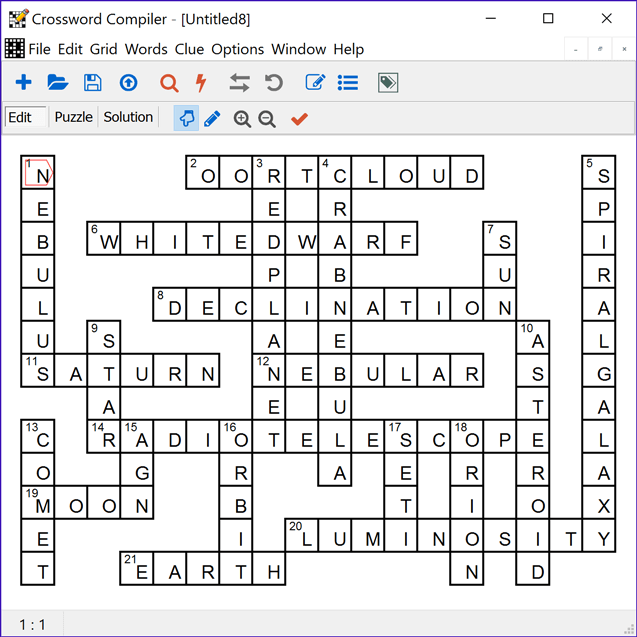The height and width of the screenshot is (637, 637).
Task: Zoom out of the crossword grid
Action: tap(267, 119)
